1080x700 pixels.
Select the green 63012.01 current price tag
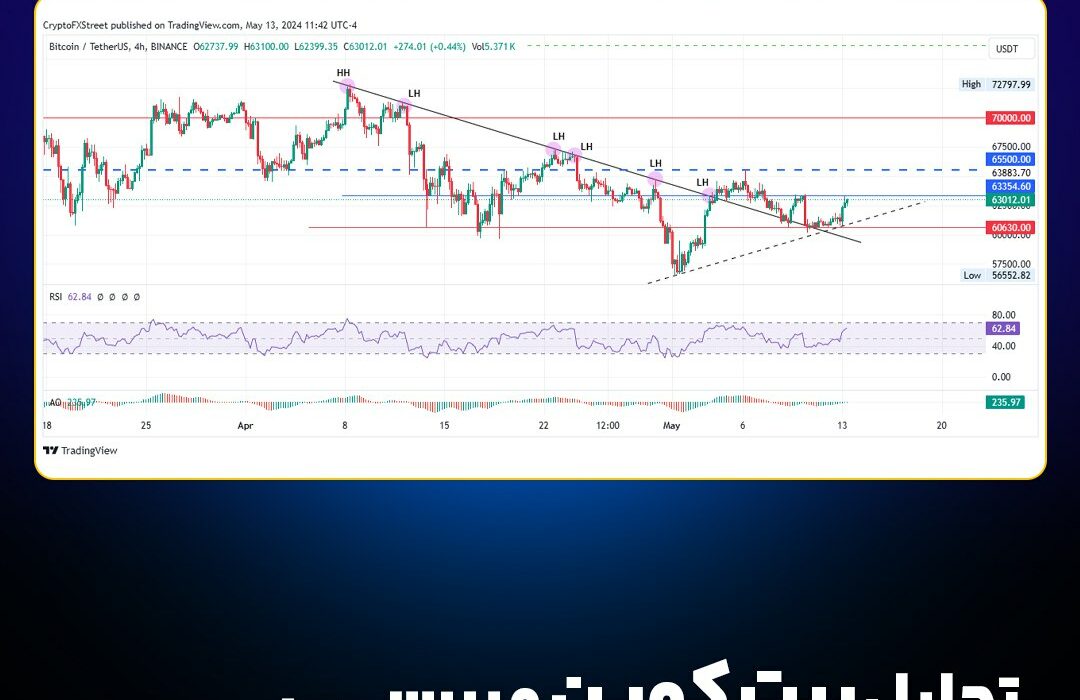coord(1010,200)
